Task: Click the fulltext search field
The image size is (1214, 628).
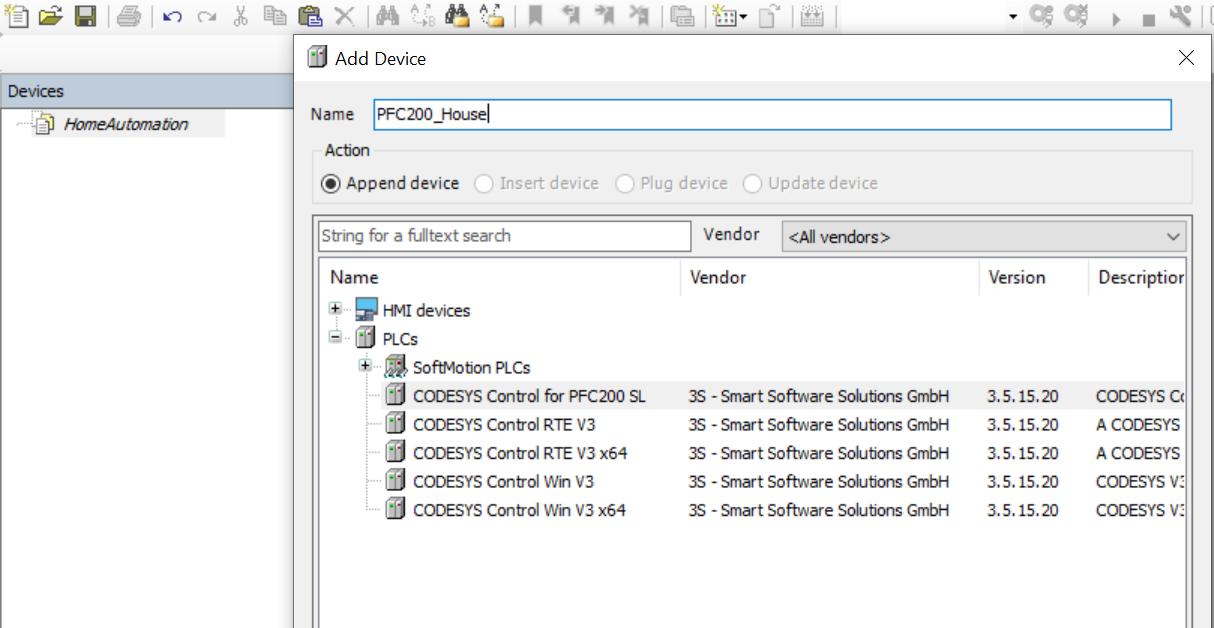Action: click(x=504, y=236)
